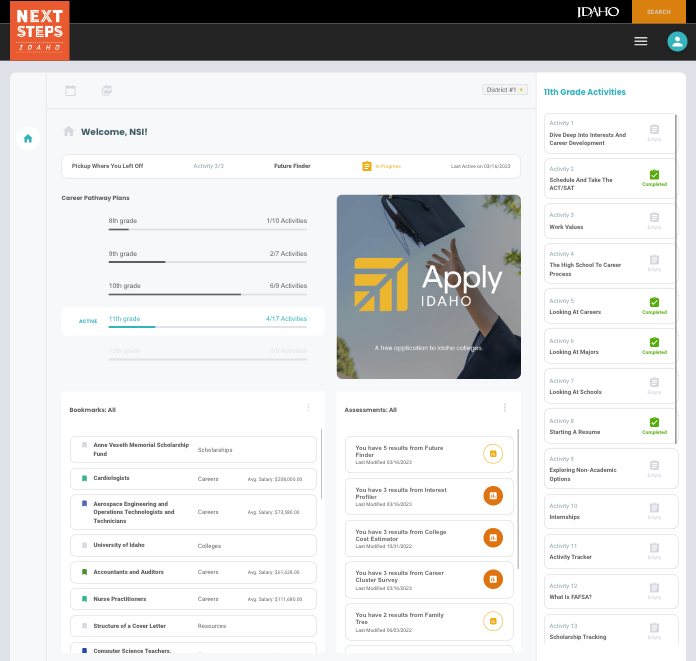
Task: Click Looking At Careers completed icon
Action: pyautogui.click(x=654, y=302)
